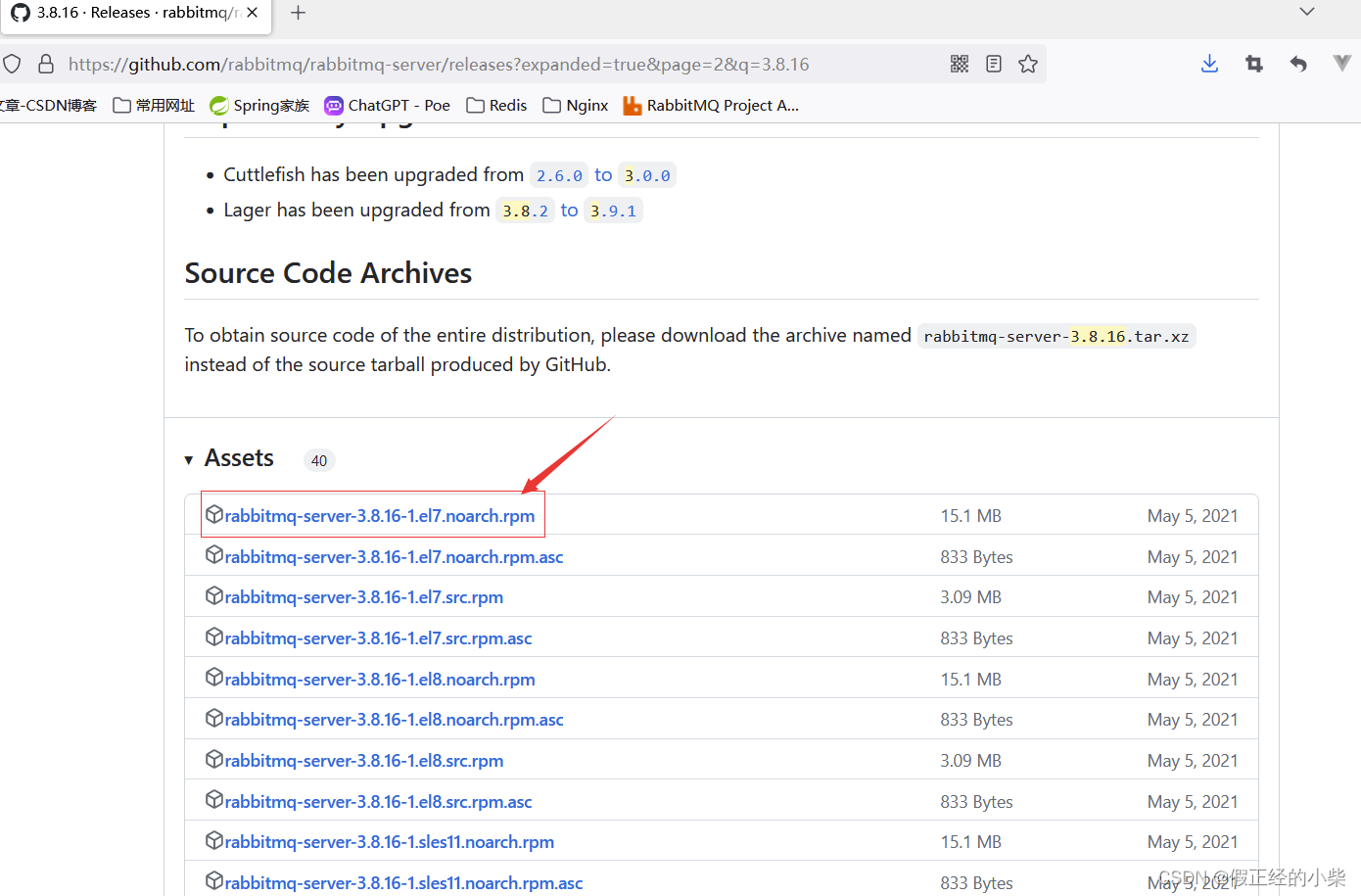Bookmark this page with the star icon
1361x896 pixels.
1028,64
